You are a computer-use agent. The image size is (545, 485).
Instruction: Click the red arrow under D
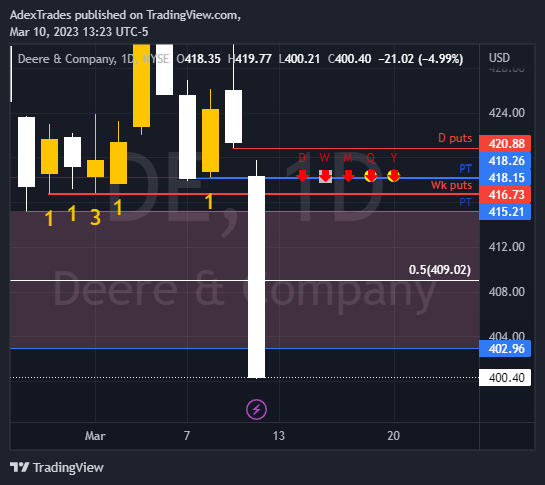point(302,176)
